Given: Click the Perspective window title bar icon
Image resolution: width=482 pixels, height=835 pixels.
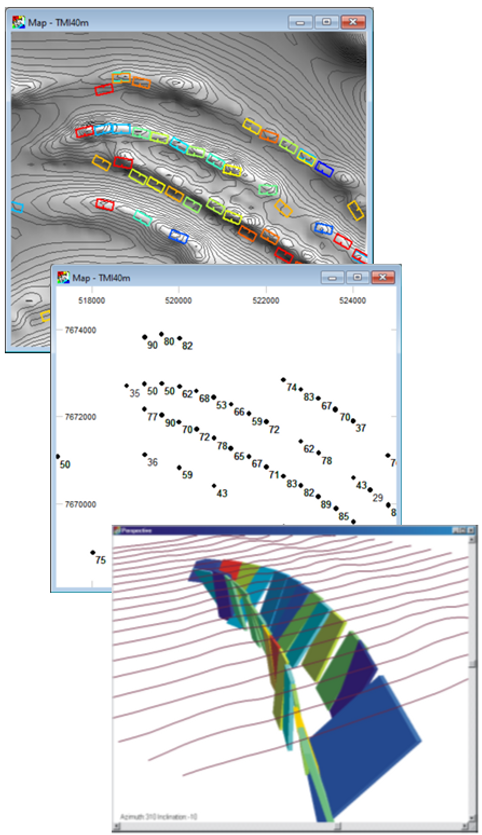Looking at the screenshot, I should coord(117,530).
